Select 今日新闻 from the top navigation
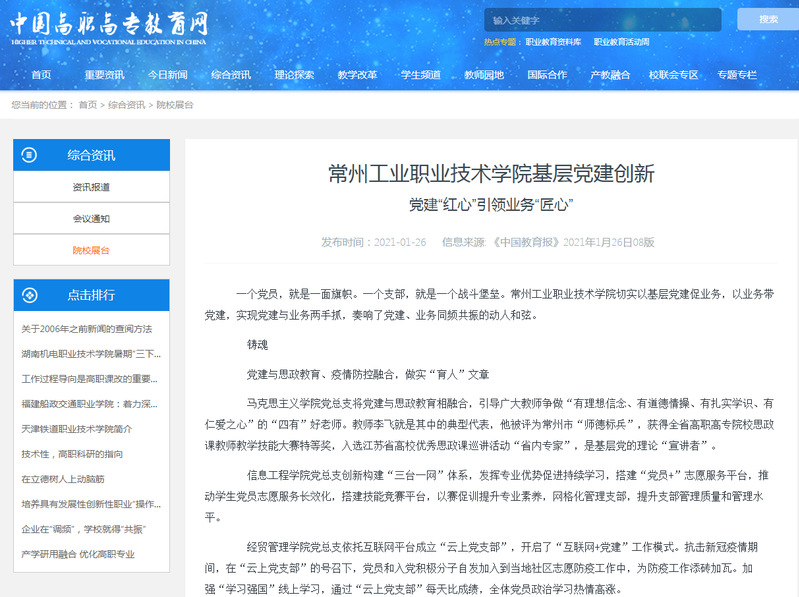Viewport: 799px width, 597px height. point(167,75)
